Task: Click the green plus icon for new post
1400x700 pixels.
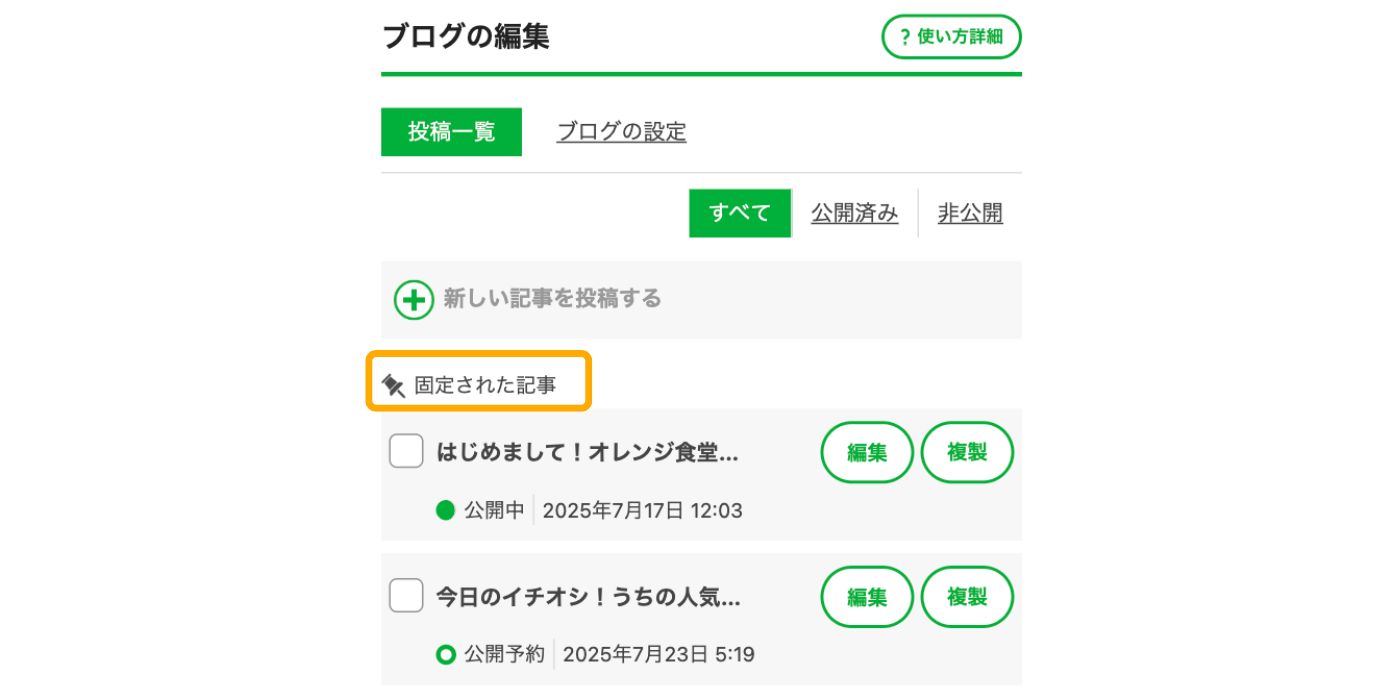Action: [413, 299]
